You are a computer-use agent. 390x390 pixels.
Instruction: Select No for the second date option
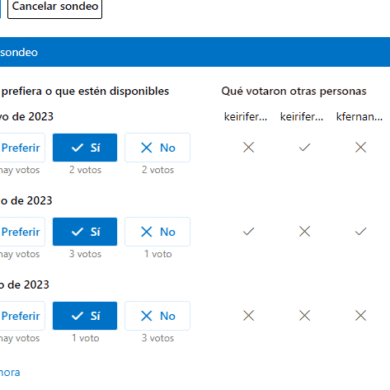coord(158,232)
